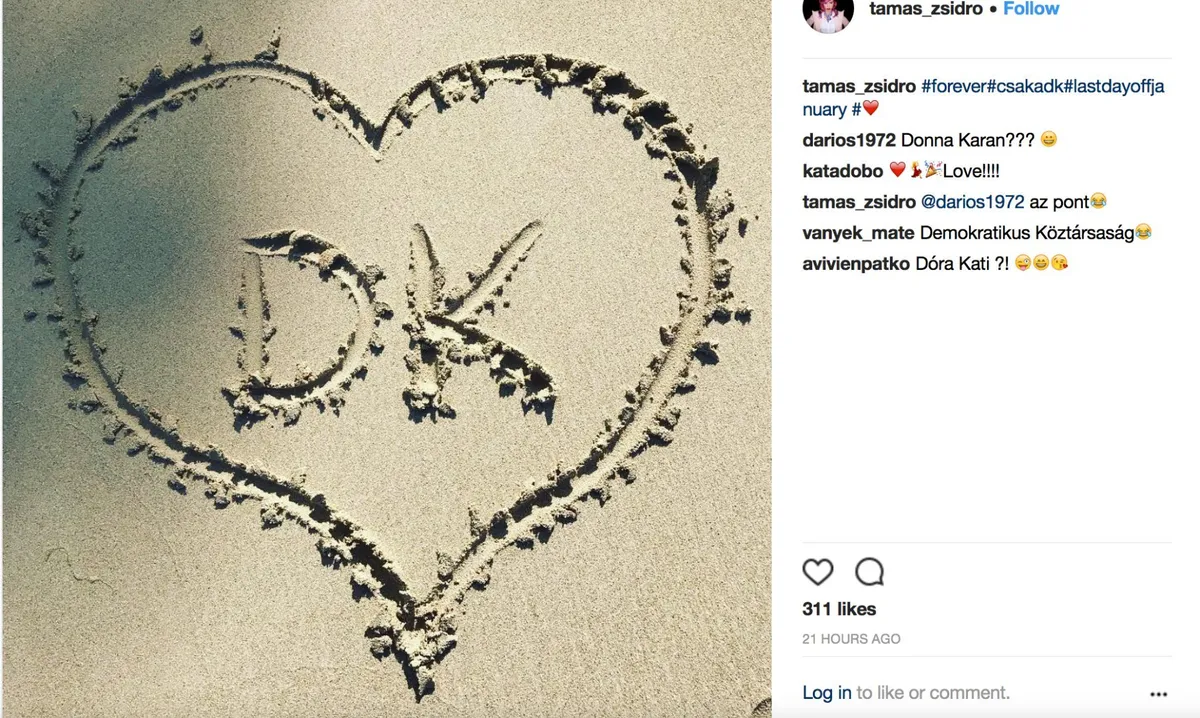View the 311 likes list
This screenshot has width=1200, height=718.
pyautogui.click(x=839, y=609)
